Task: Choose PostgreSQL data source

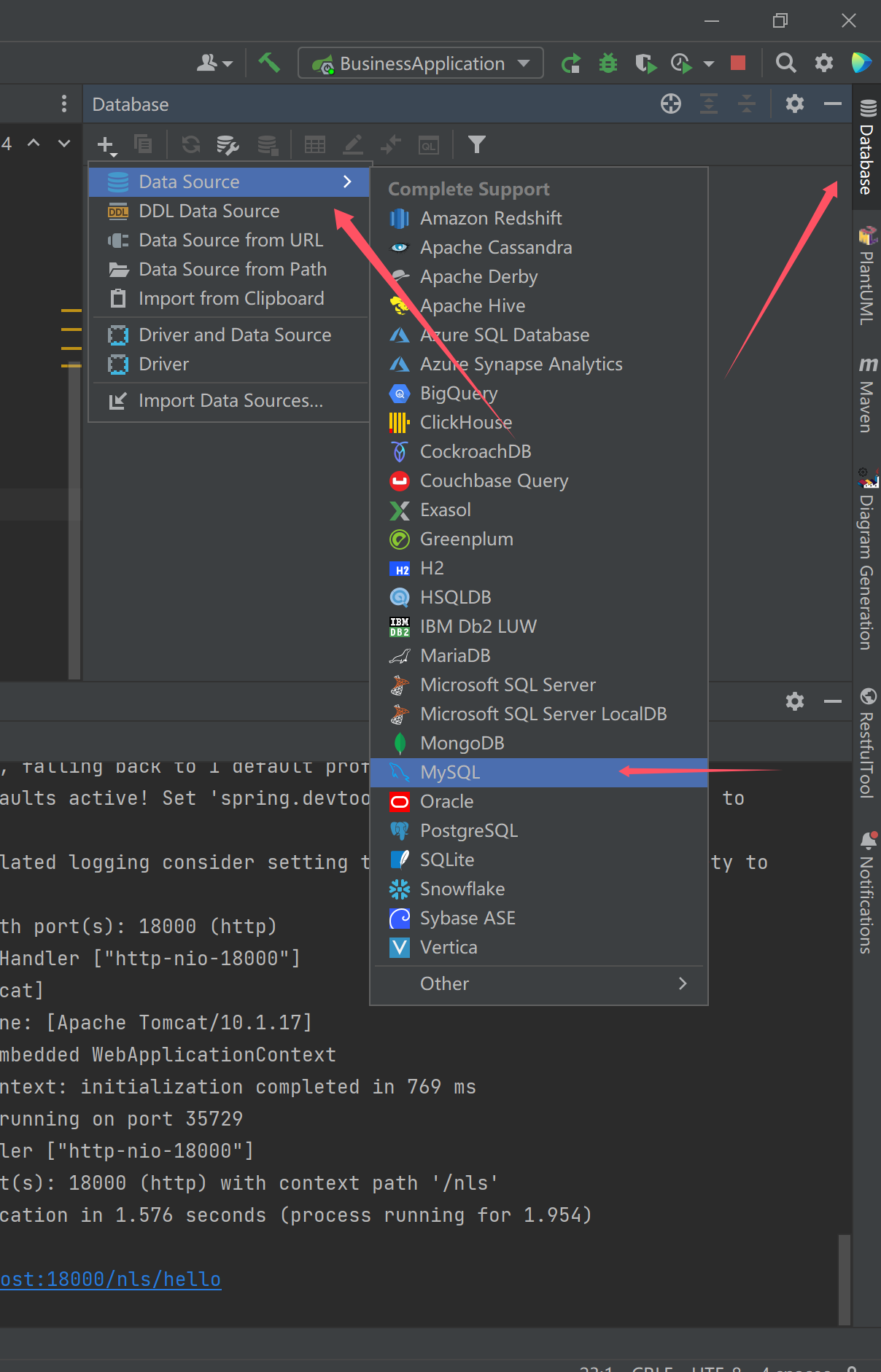Action: point(539,830)
